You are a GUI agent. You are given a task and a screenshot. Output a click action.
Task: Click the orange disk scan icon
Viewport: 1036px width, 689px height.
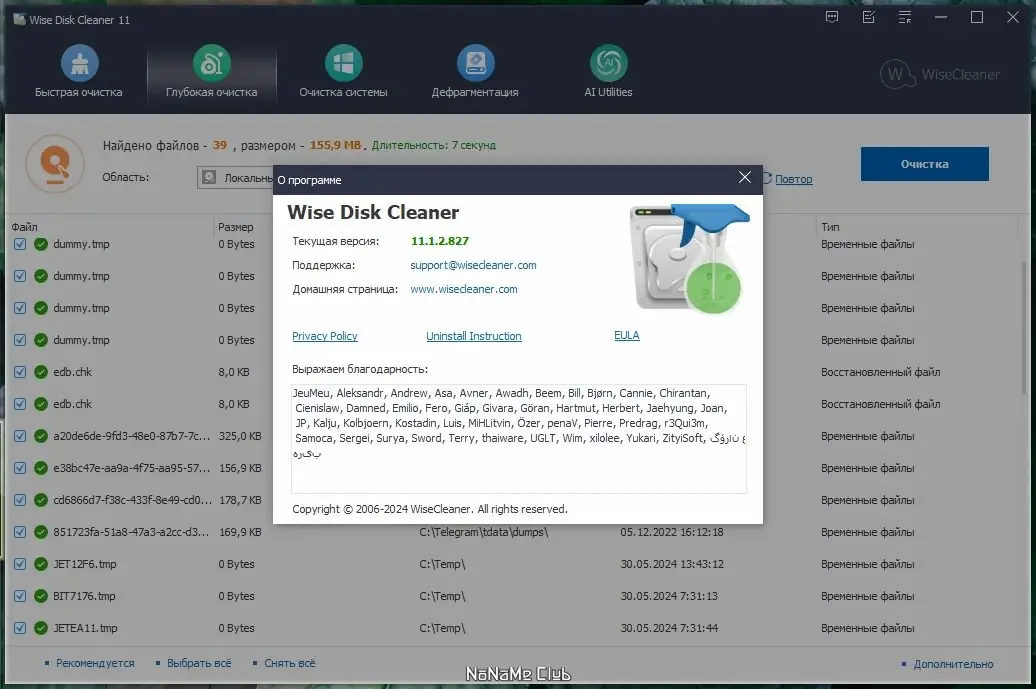pyautogui.click(x=55, y=163)
